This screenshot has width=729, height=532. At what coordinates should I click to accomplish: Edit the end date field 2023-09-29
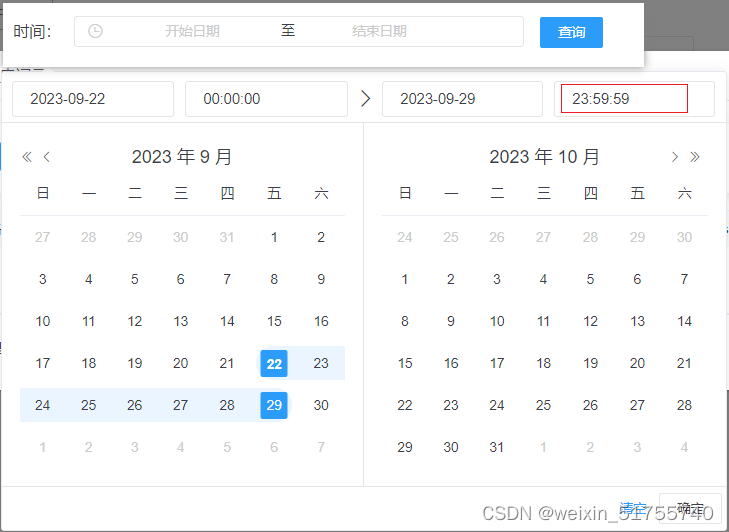(x=462, y=99)
